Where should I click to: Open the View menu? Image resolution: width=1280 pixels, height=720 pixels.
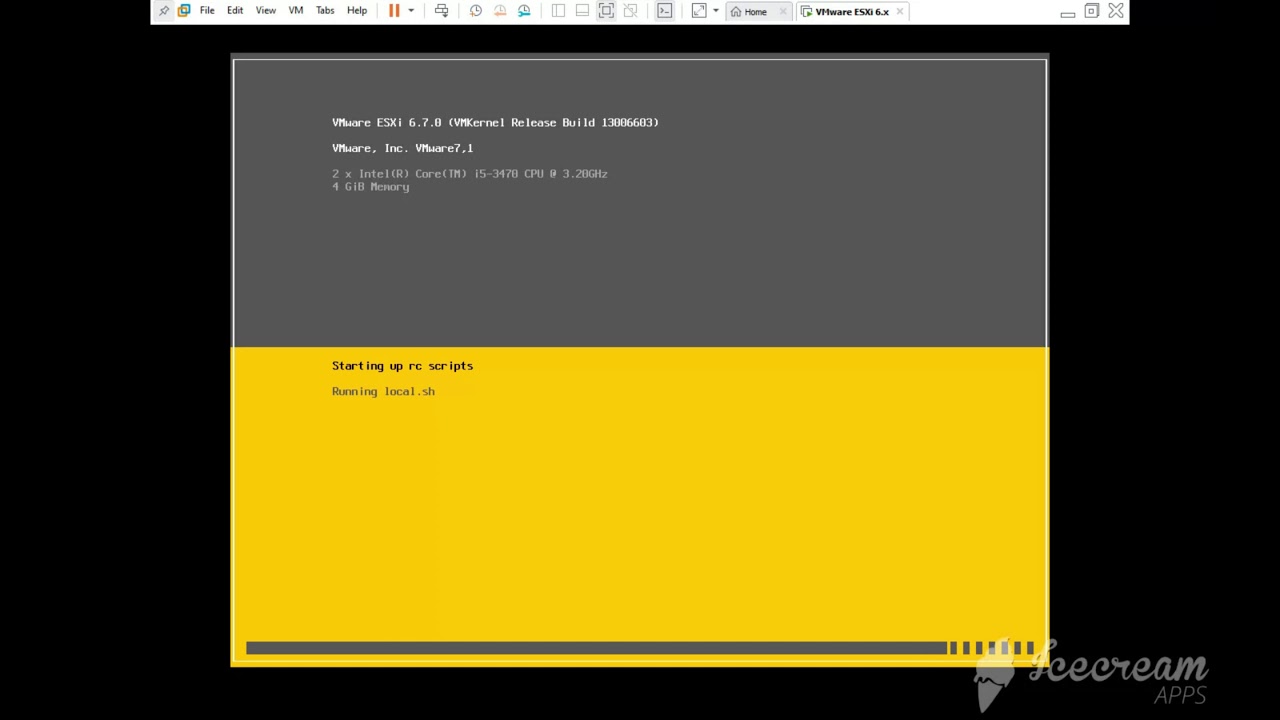point(266,11)
